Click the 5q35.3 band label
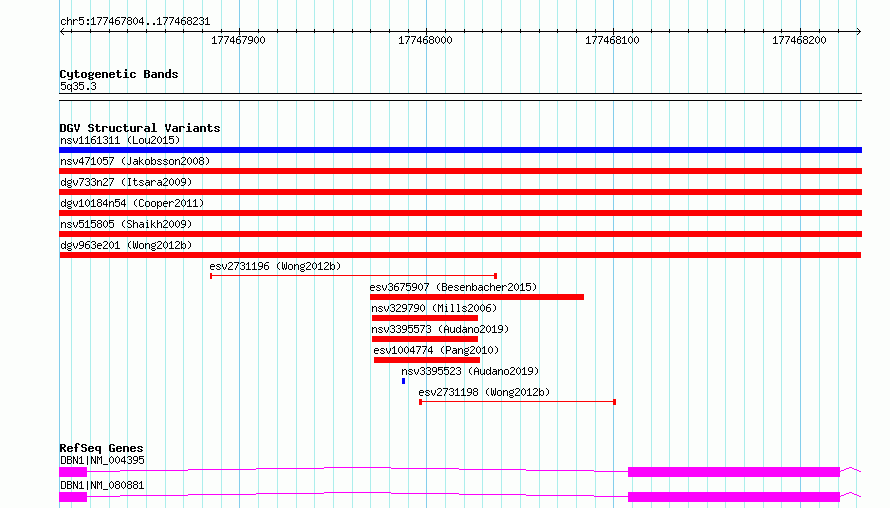 point(78,87)
